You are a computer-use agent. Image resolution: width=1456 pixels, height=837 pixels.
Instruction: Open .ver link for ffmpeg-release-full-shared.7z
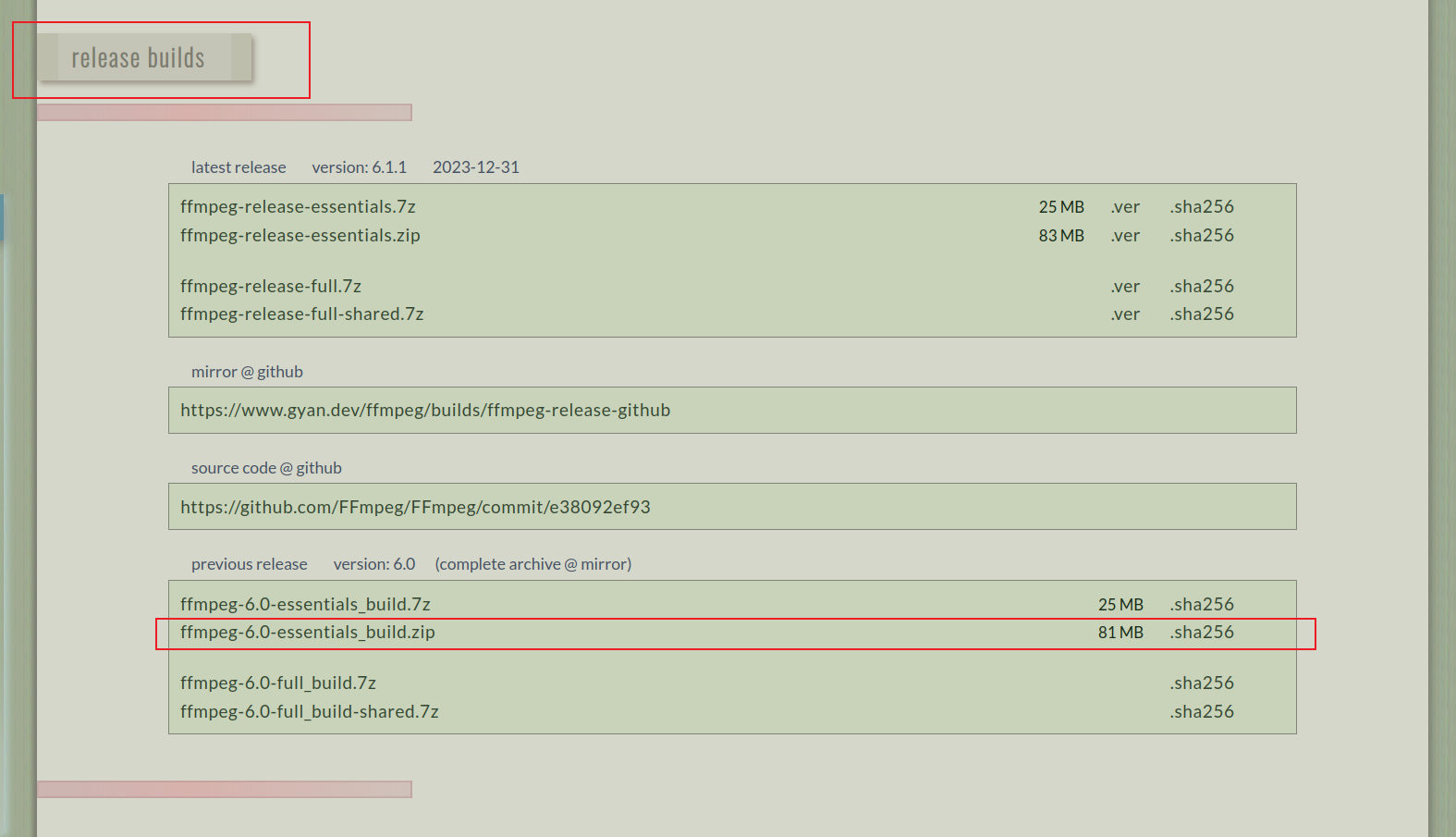pyautogui.click(x=1125, y=314)
